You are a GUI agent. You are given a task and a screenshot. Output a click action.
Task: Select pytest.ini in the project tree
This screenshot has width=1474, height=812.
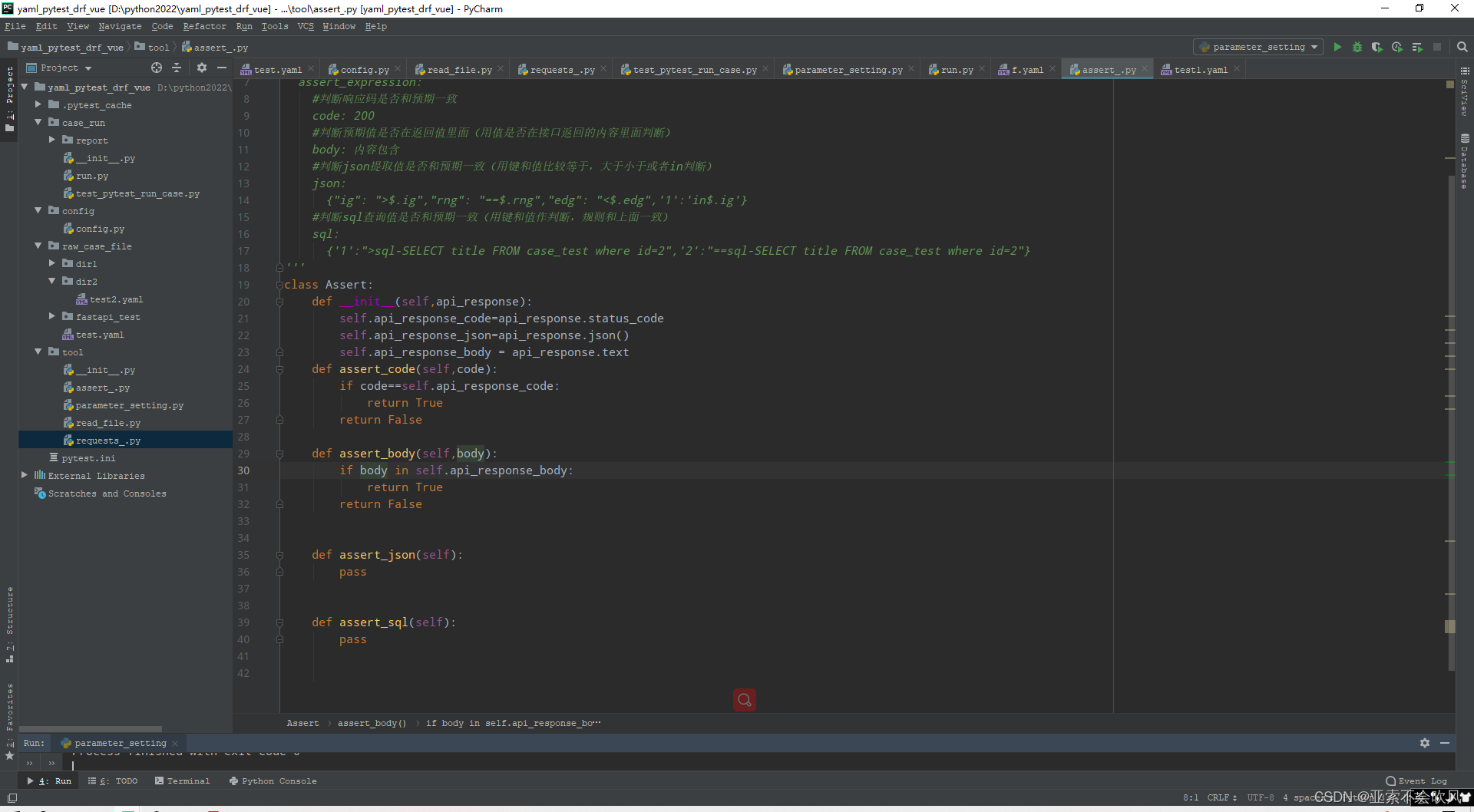(x=88, y=458)
